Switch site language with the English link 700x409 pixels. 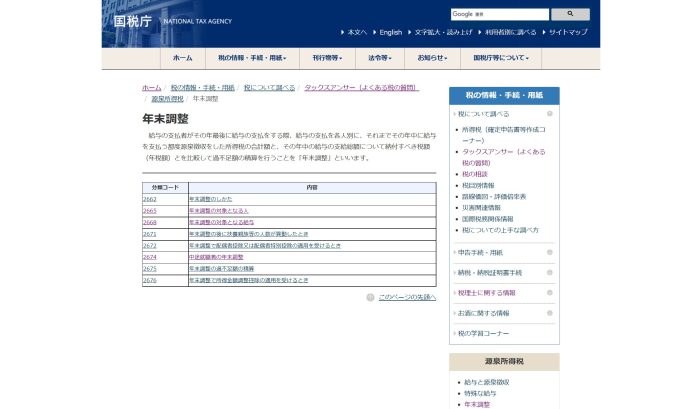pos(391,32)
